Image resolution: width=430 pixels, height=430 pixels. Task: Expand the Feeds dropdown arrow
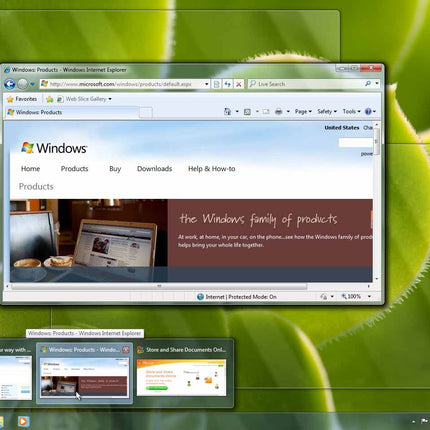click(257, 112)
